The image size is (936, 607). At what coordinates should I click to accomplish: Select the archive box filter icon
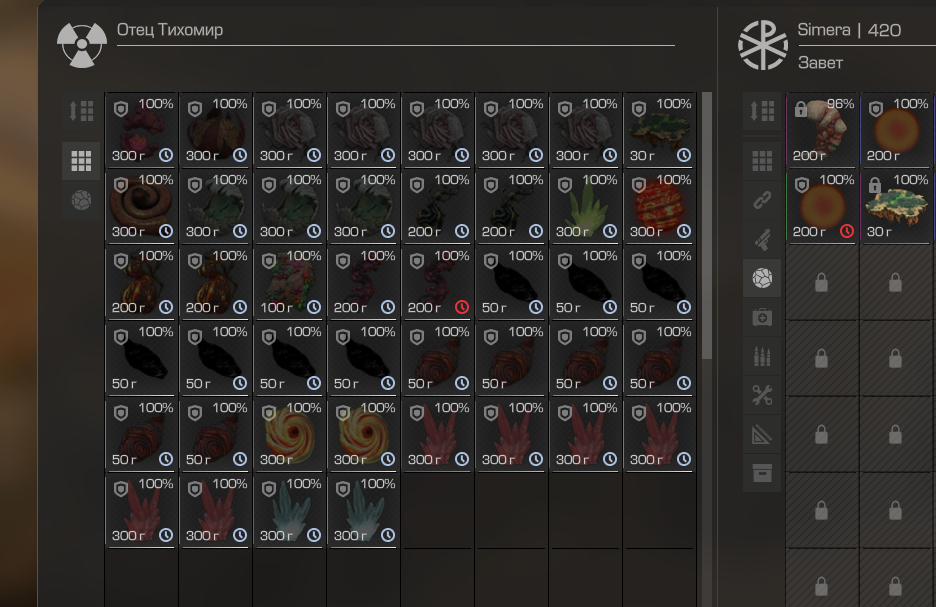(x=762, y=473)
